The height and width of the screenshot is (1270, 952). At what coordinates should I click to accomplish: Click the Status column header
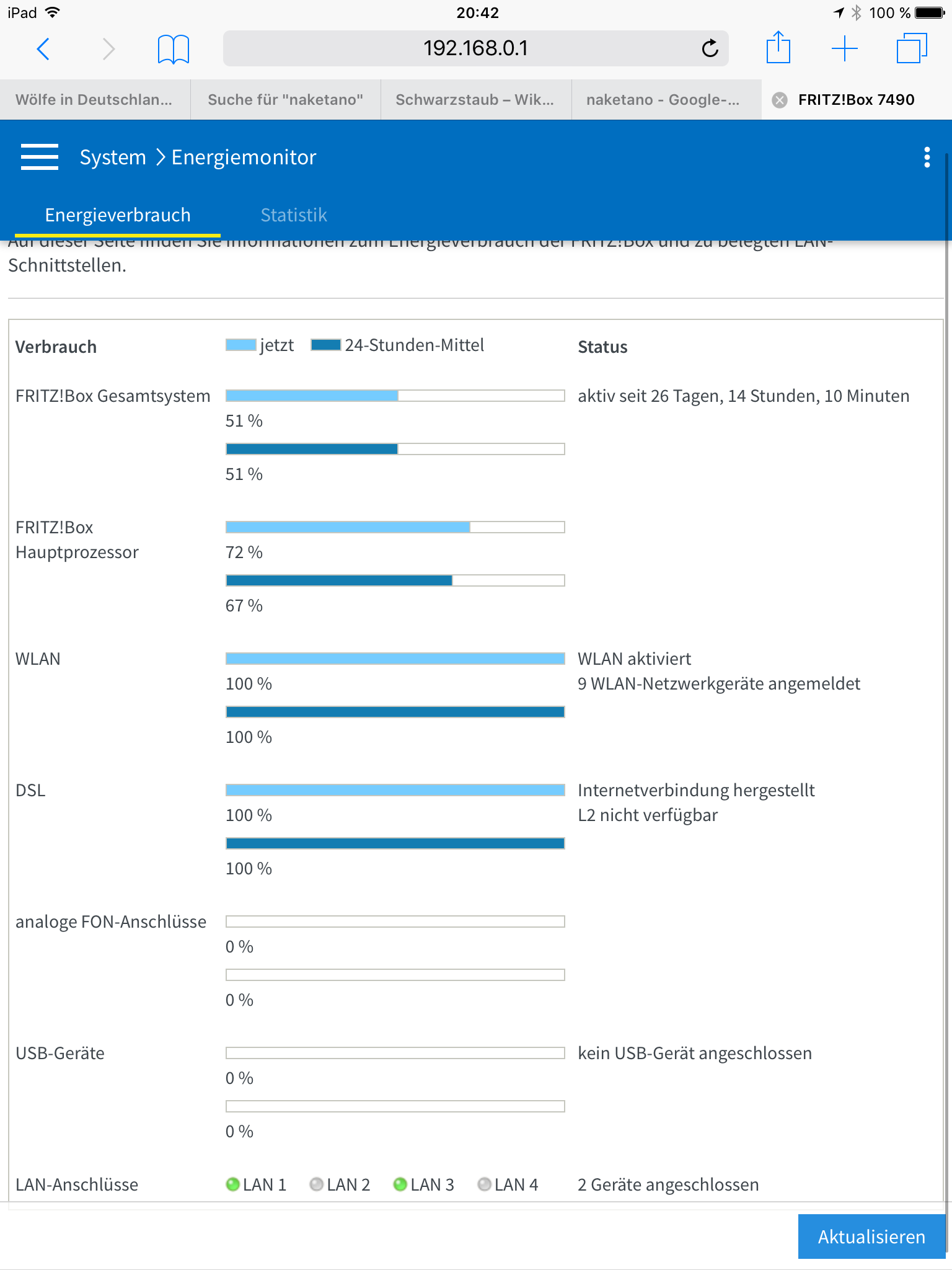point(602,347)
